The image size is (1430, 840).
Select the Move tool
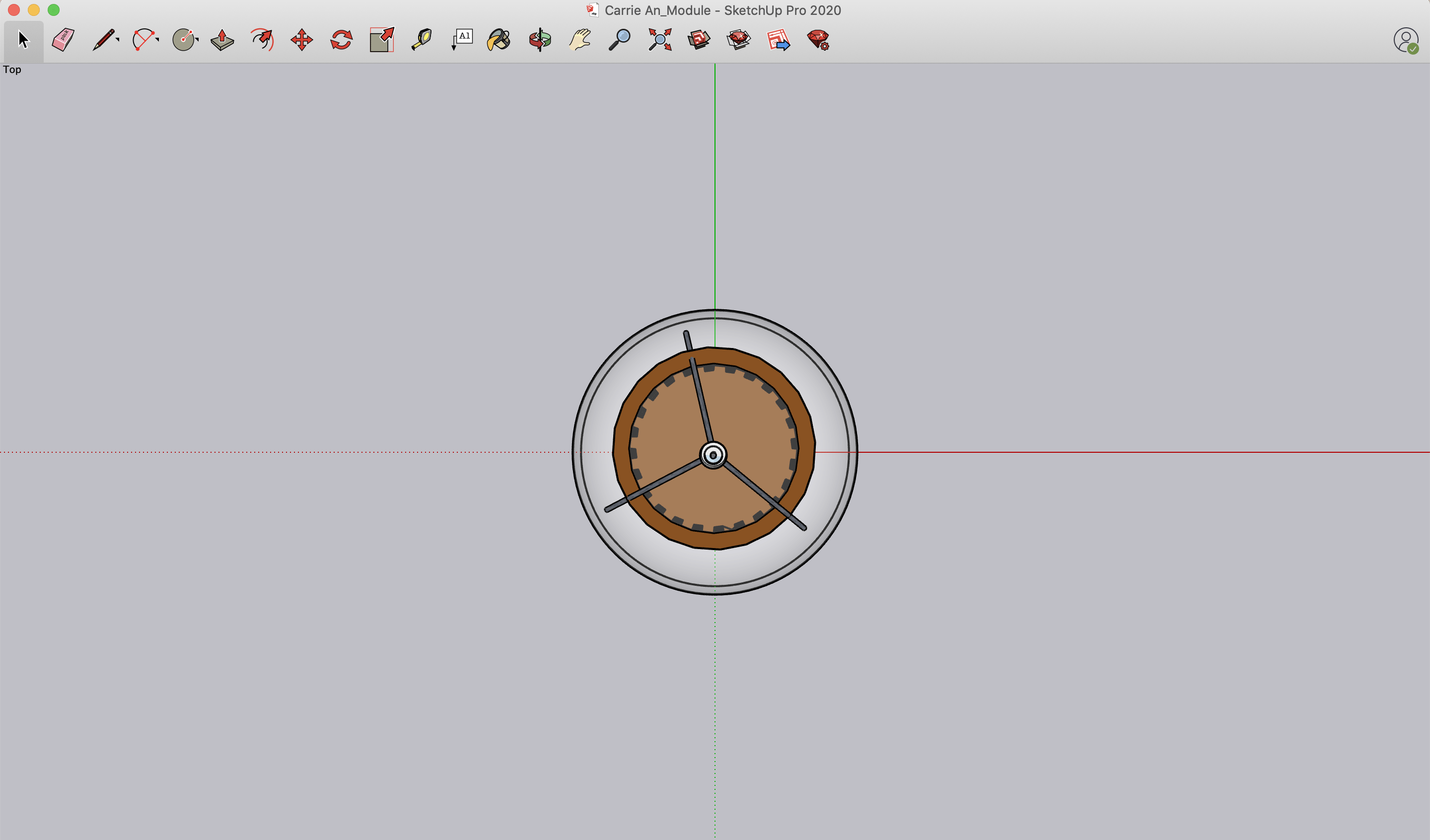pos(301,40)
